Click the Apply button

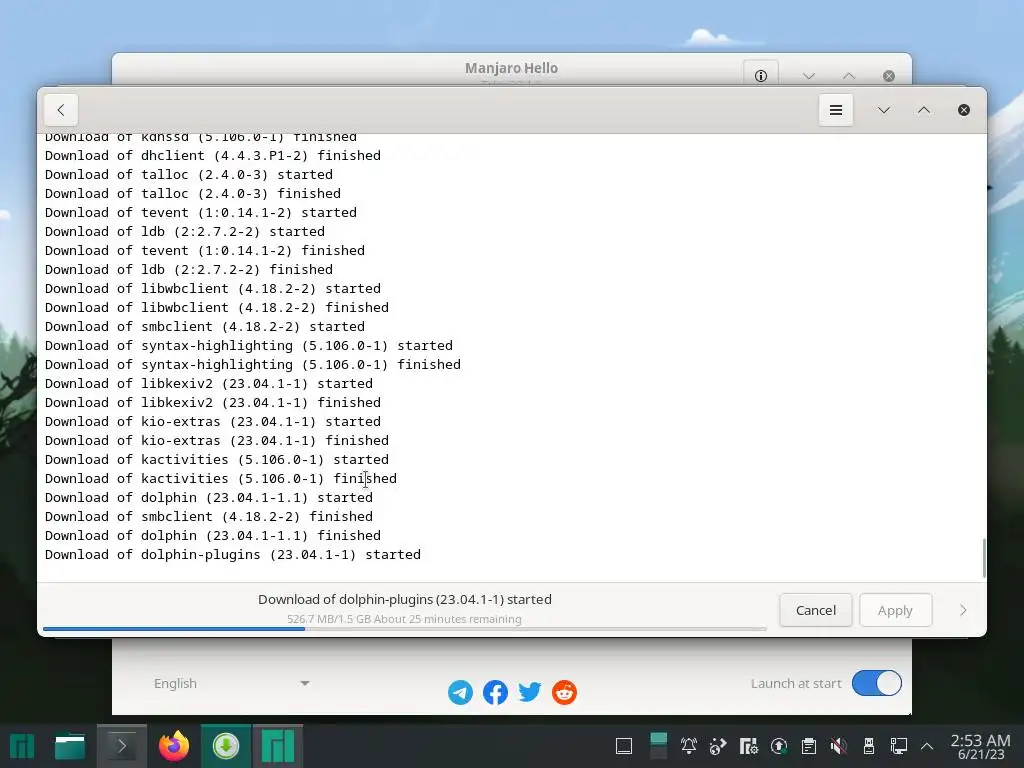click(895, 610)
